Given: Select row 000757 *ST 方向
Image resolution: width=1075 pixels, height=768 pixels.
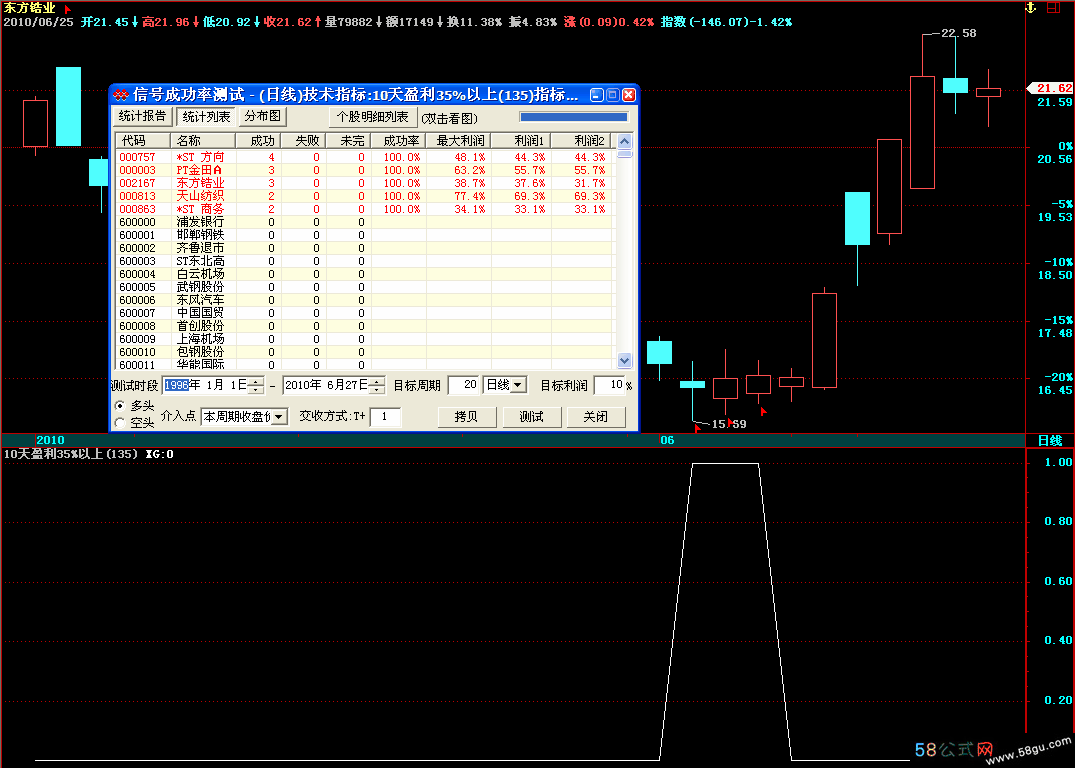Looking at the screenshot, I should point(365,157).
